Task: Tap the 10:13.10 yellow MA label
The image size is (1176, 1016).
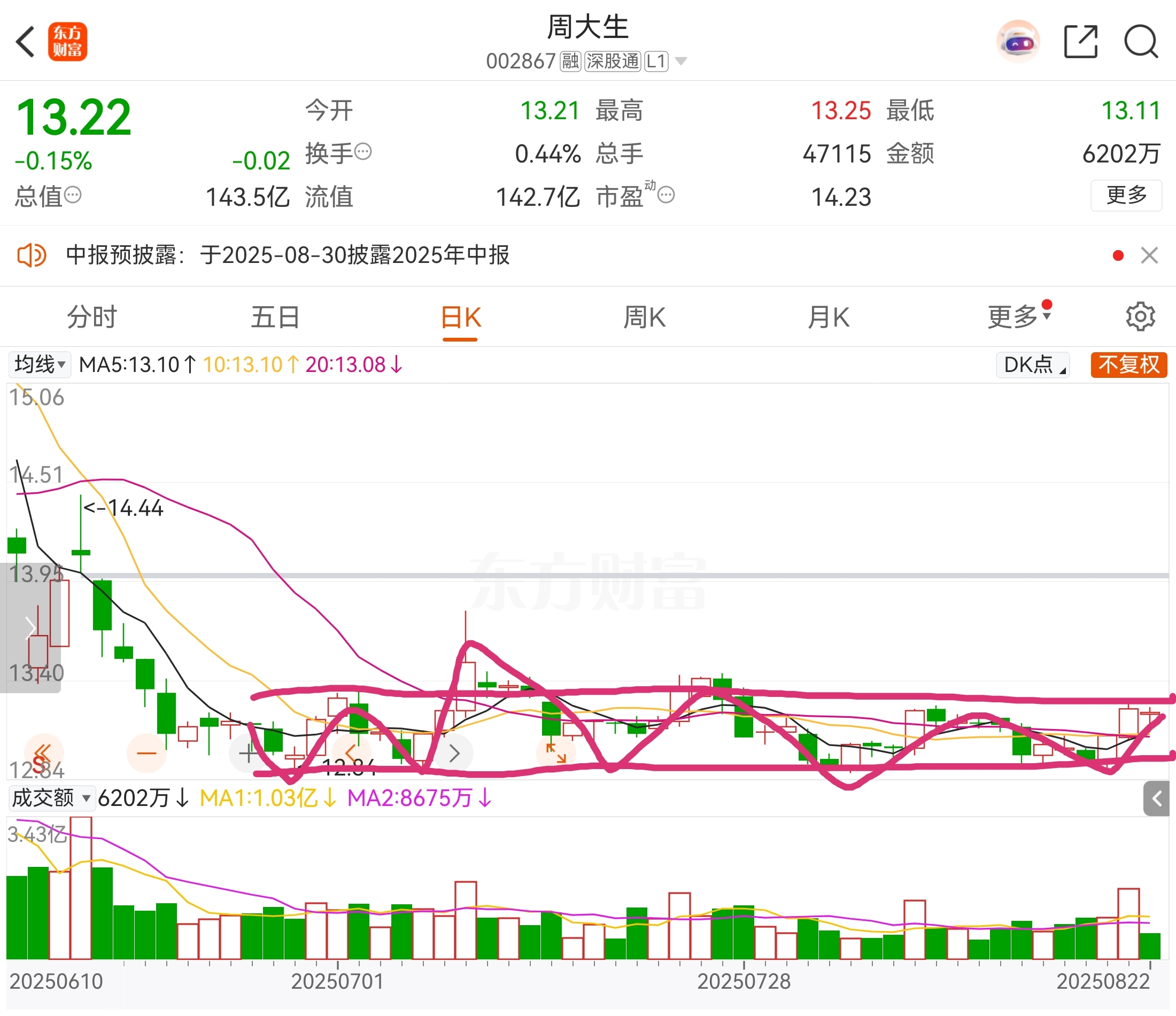Action: [x=251, y=364]
